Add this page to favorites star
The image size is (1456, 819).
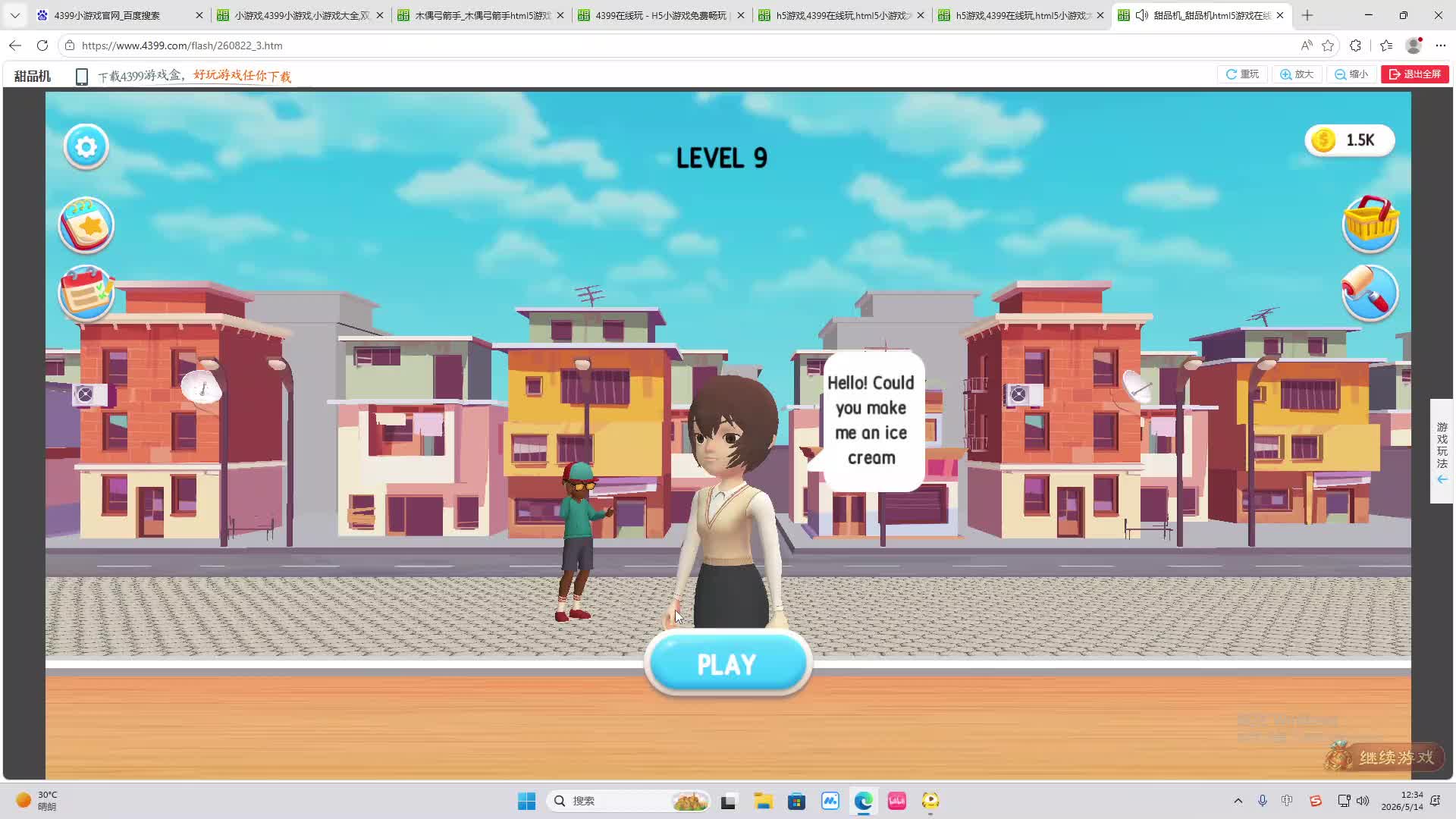pyautogui.click(x=1328, y=45)
